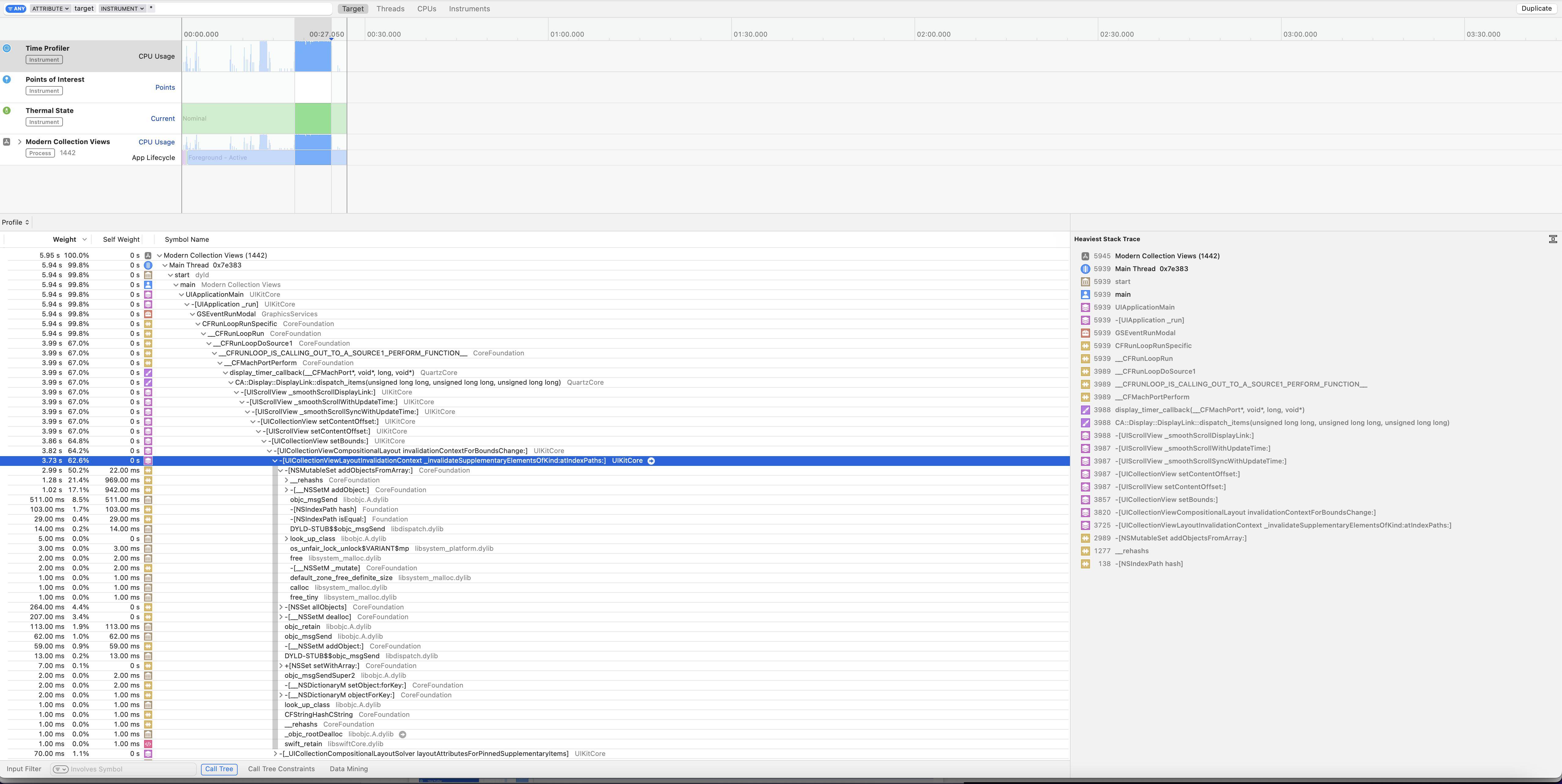Select the Target tab
This screenshot has width=1562, height=784.
(x=353, y=9)
